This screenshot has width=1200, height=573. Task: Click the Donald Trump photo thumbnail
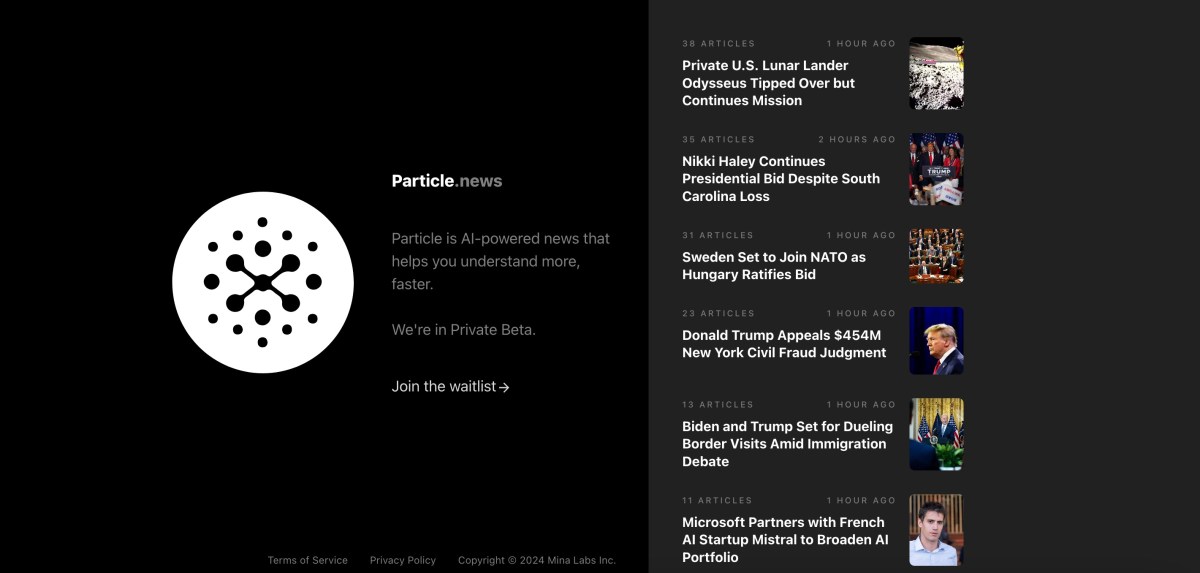[x=936, y=341]
